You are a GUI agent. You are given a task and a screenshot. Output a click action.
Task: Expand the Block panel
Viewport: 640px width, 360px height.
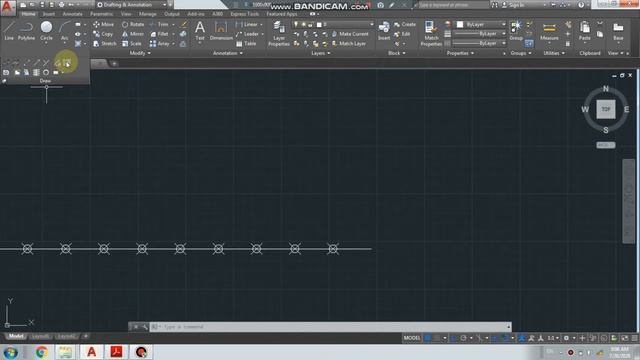point(396,53)
